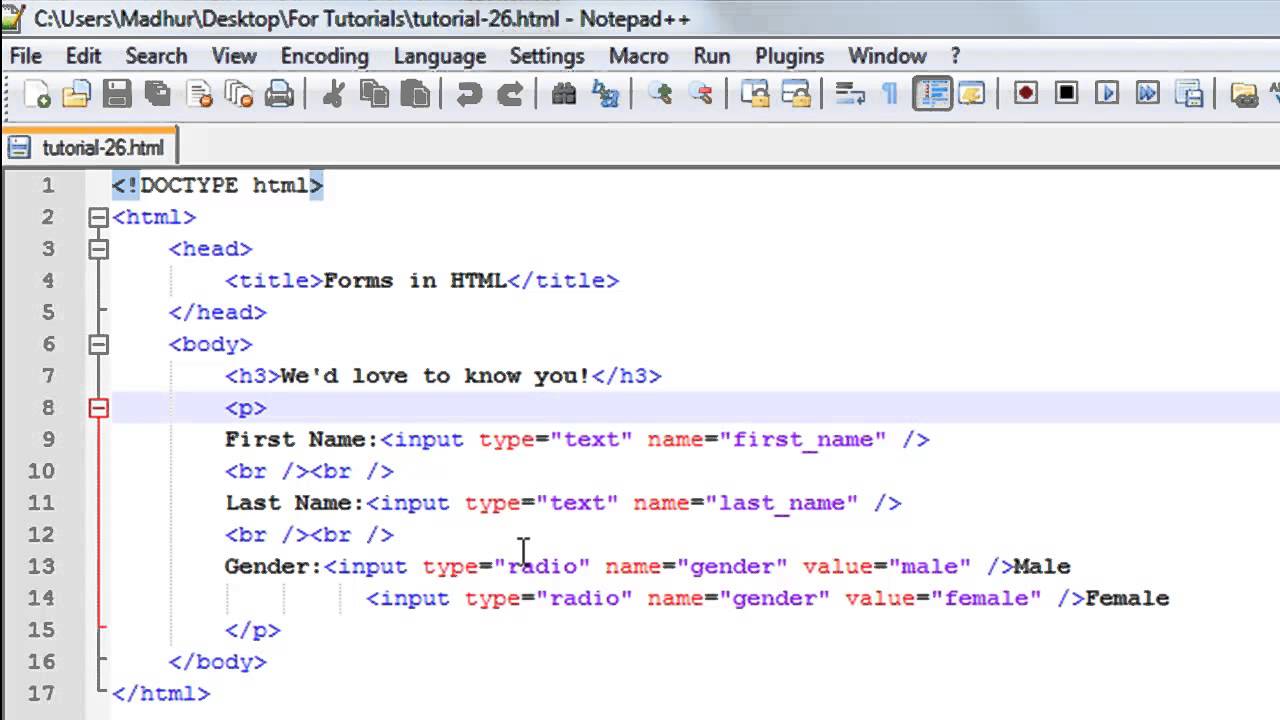Open the Window menu

pyautogui.click(x=887, y=56)
